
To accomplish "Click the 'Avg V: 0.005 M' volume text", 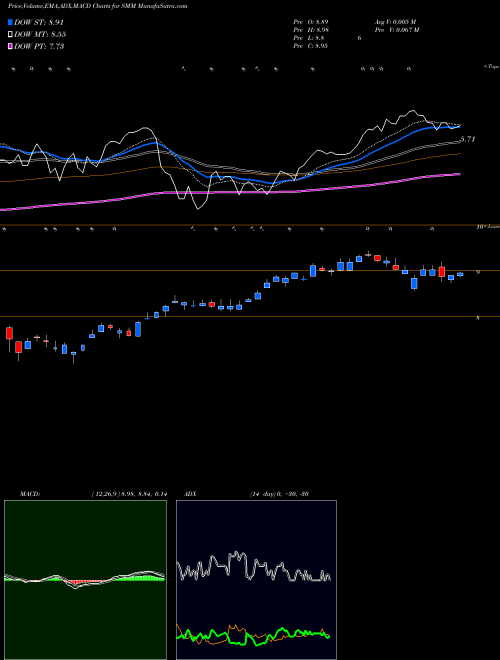I will coord(395,22).
